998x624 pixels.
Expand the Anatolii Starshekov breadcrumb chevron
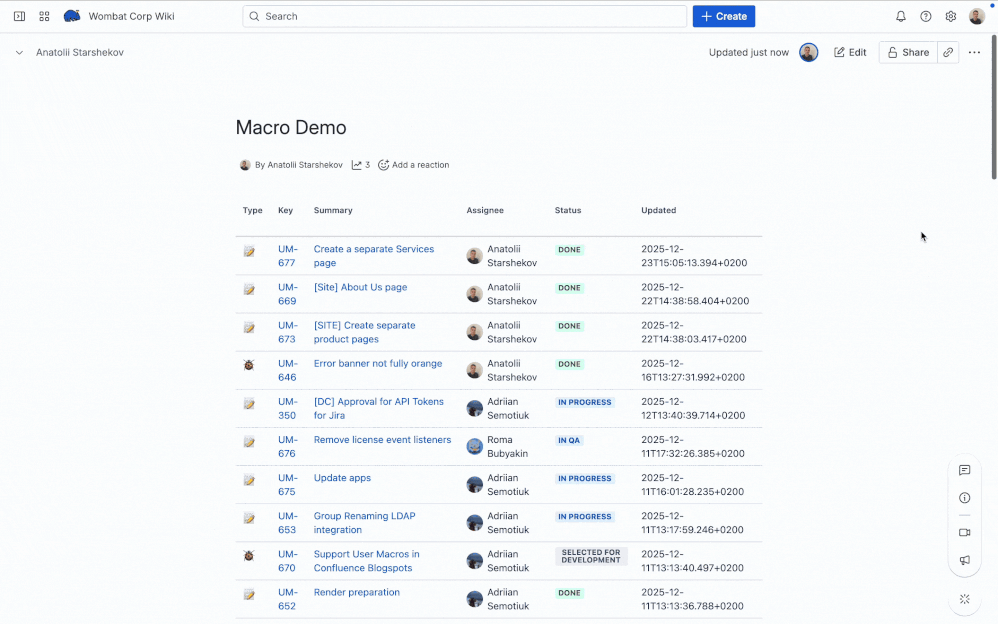(19, 52)
